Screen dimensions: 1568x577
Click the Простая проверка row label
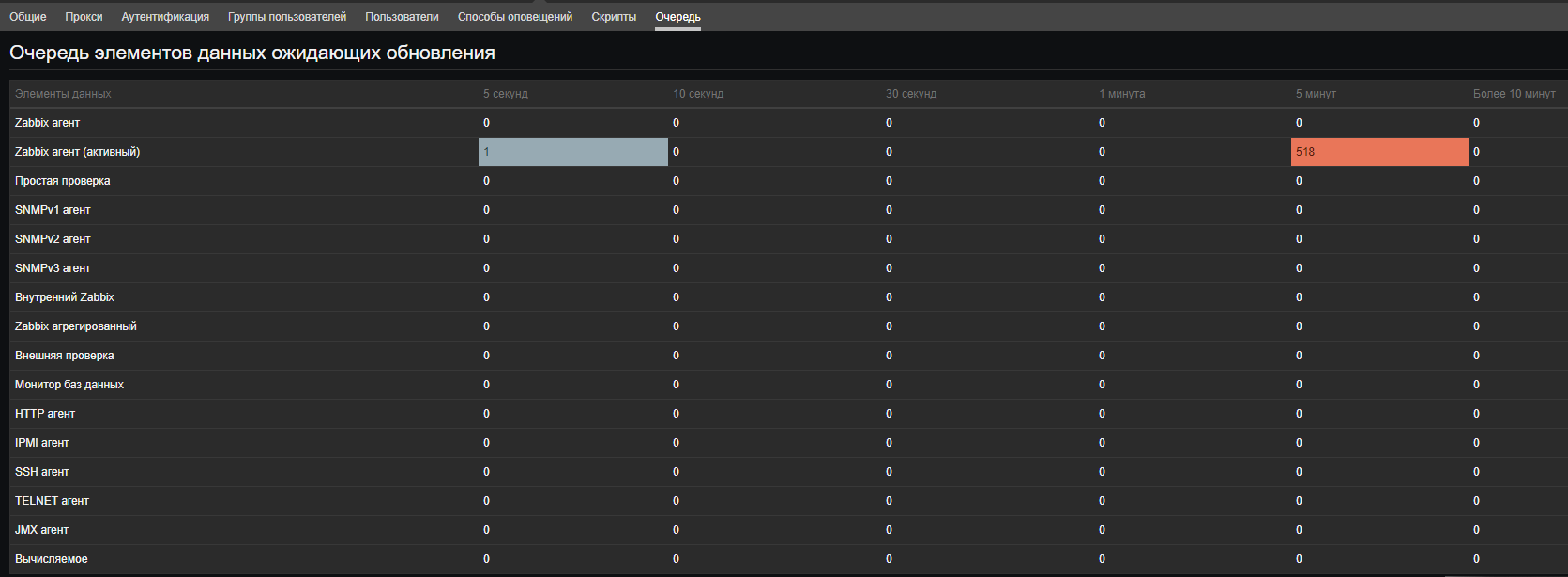point(62,181)
